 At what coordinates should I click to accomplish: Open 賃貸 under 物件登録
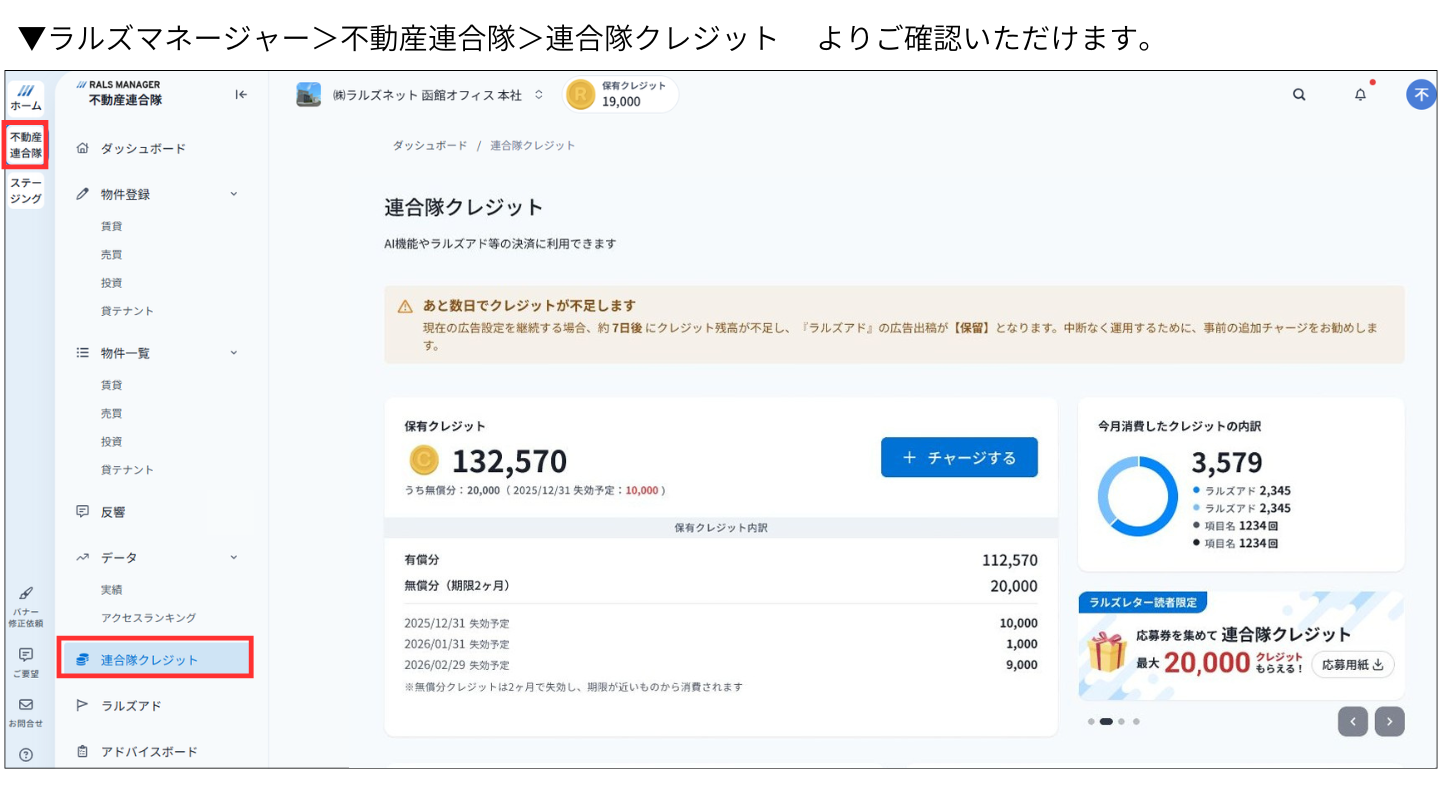(111, 227)
